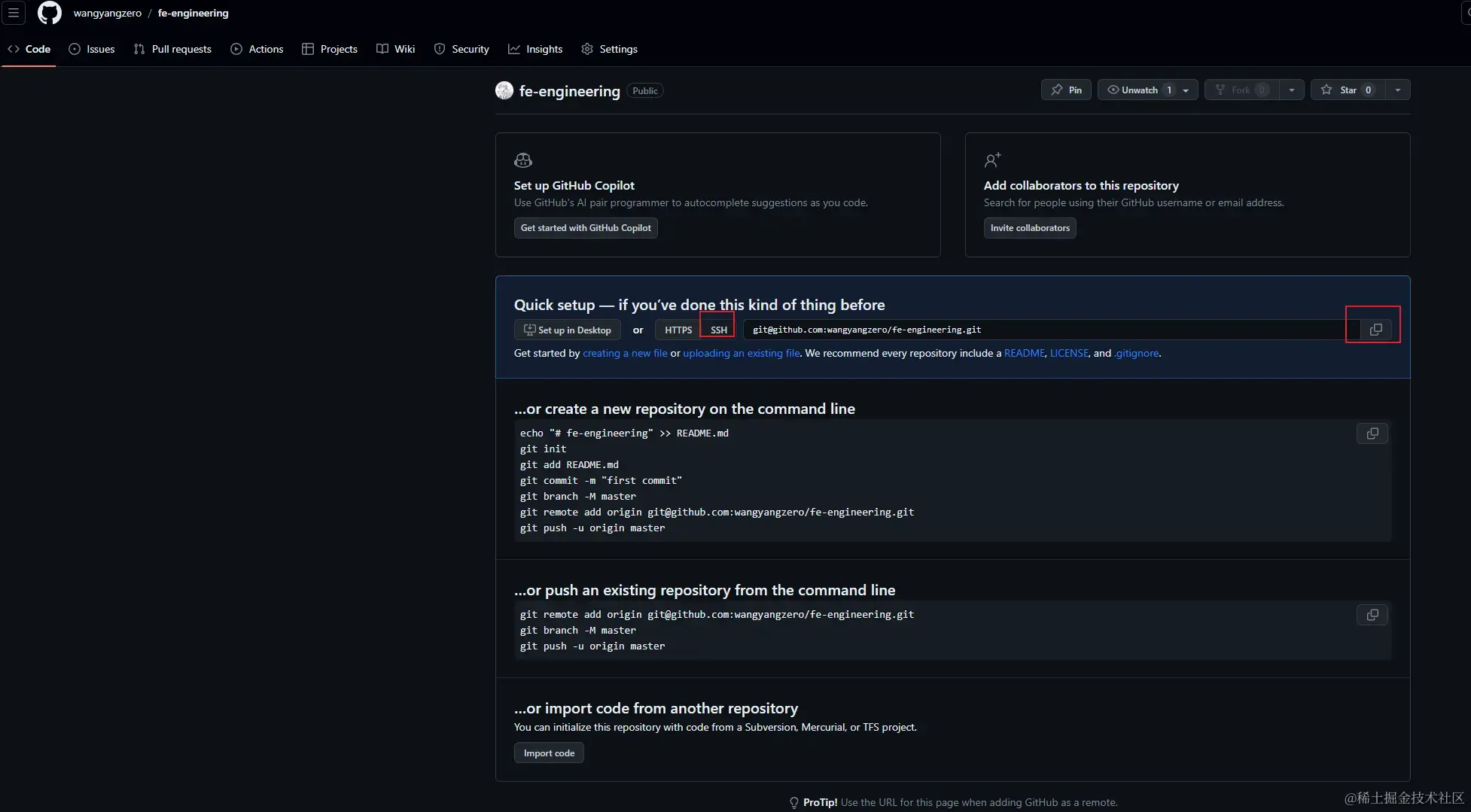
Task: Open the Wiki tab
Action: tap(396, 49)
